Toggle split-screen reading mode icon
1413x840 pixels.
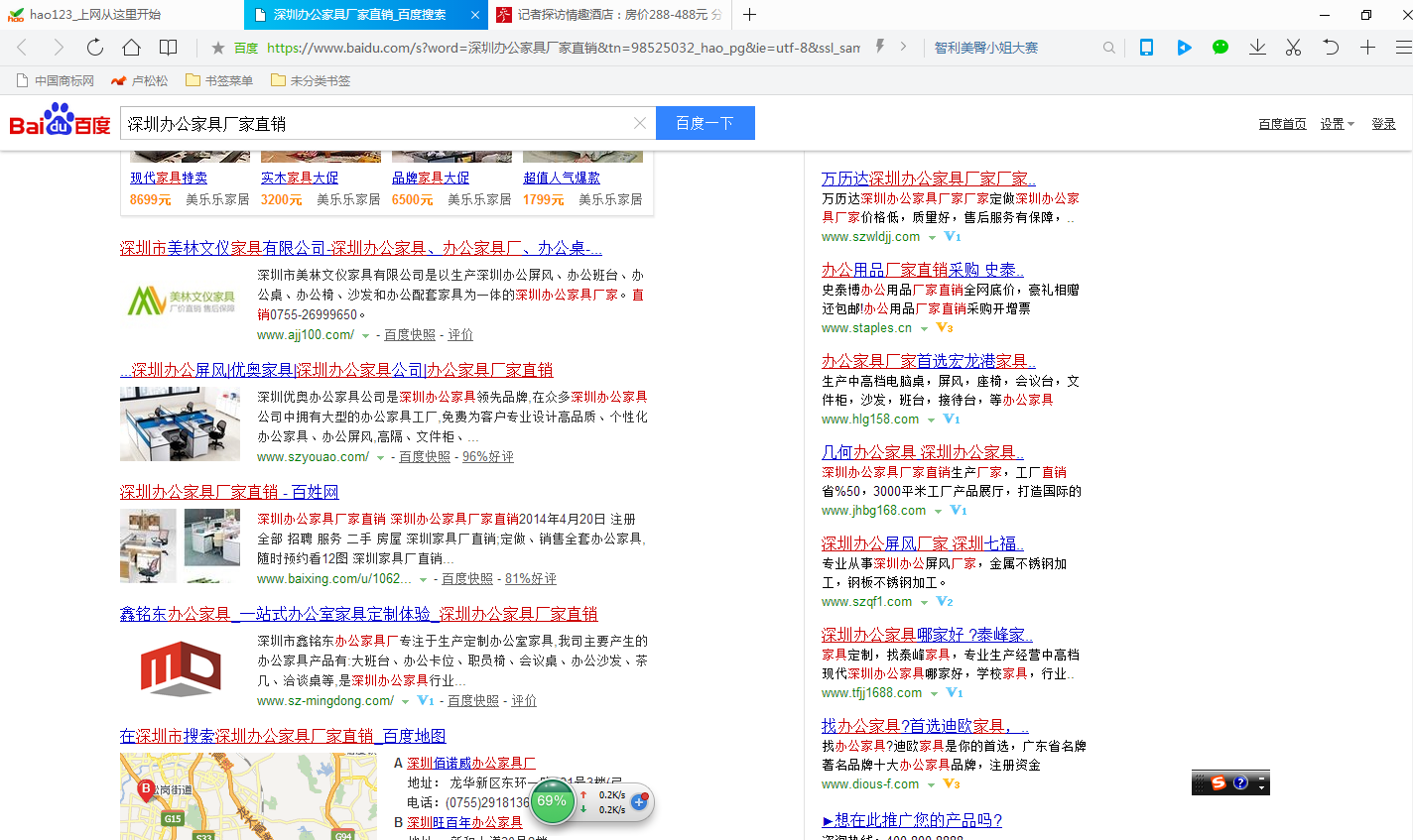click(x=169, y=47)
